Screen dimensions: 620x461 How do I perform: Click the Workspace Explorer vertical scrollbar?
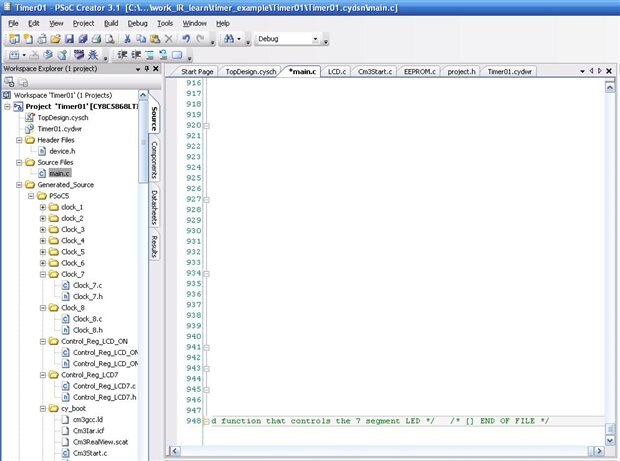click(x=143, y=250)
